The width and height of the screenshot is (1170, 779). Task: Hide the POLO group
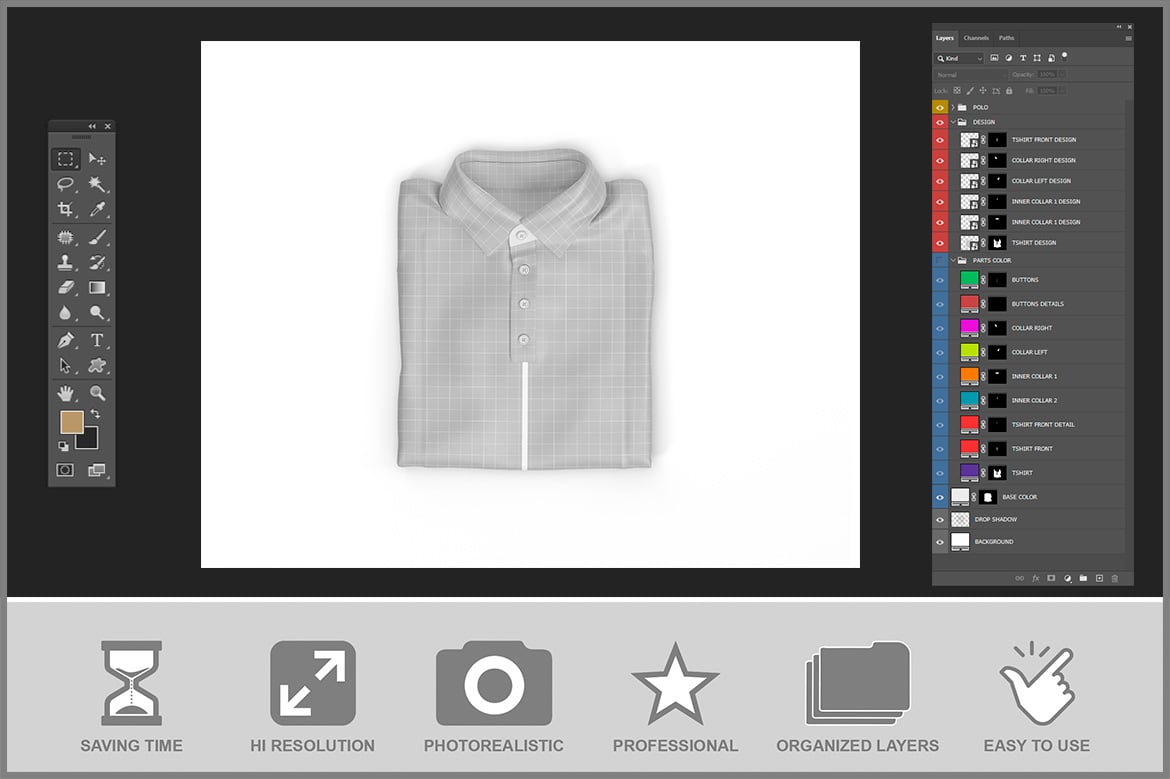point(940,107)
